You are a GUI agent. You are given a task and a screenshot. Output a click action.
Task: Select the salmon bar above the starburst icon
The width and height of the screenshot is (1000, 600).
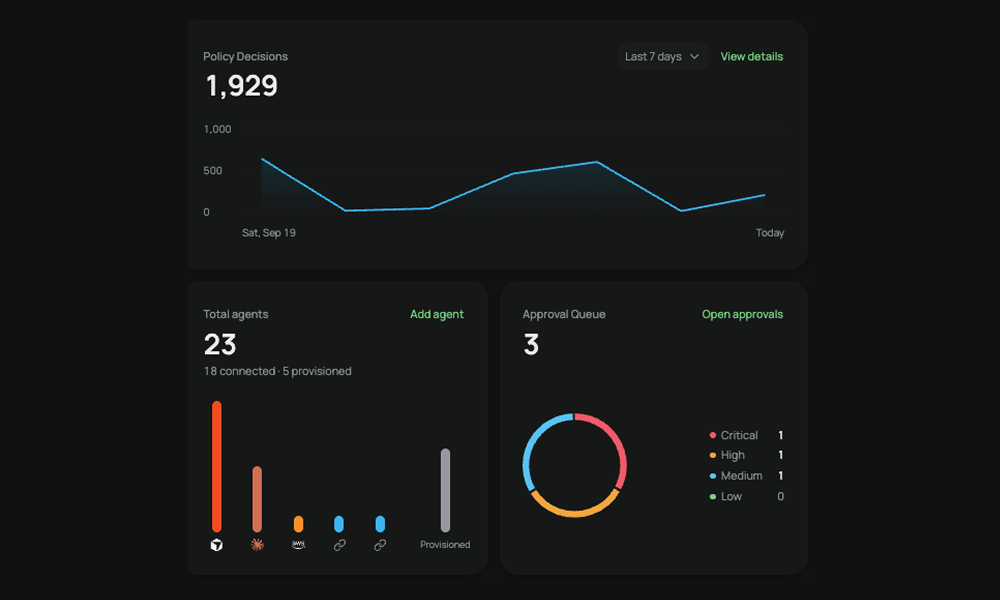[257, 499]
